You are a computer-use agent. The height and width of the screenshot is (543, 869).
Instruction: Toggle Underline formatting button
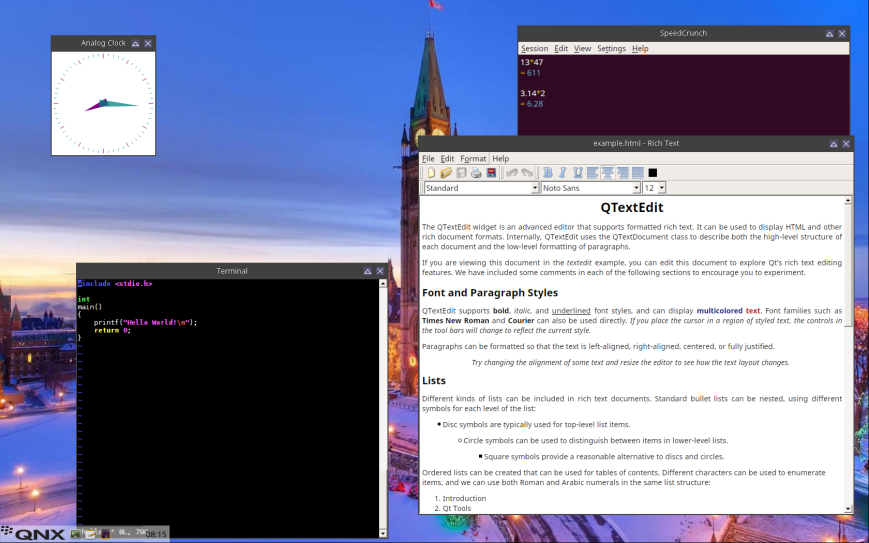(x=577, y=173)
